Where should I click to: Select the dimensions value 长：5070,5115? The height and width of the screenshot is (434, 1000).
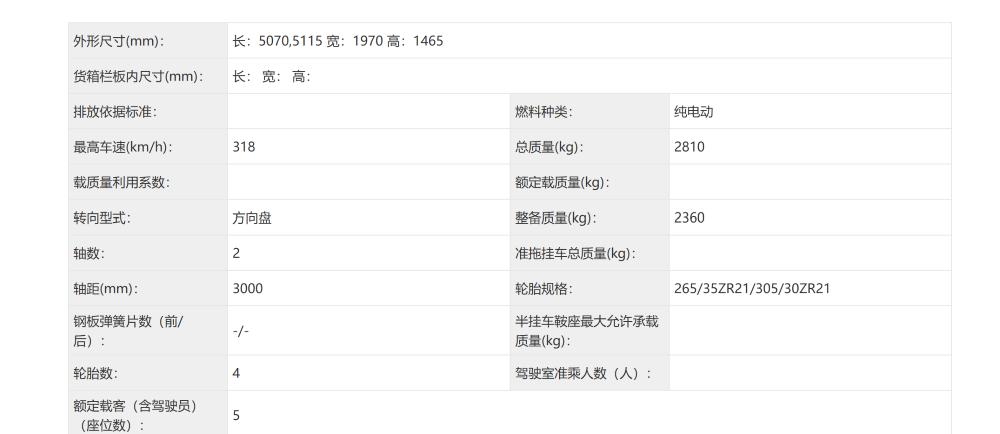pyautogui.click(x=277, y=41)
